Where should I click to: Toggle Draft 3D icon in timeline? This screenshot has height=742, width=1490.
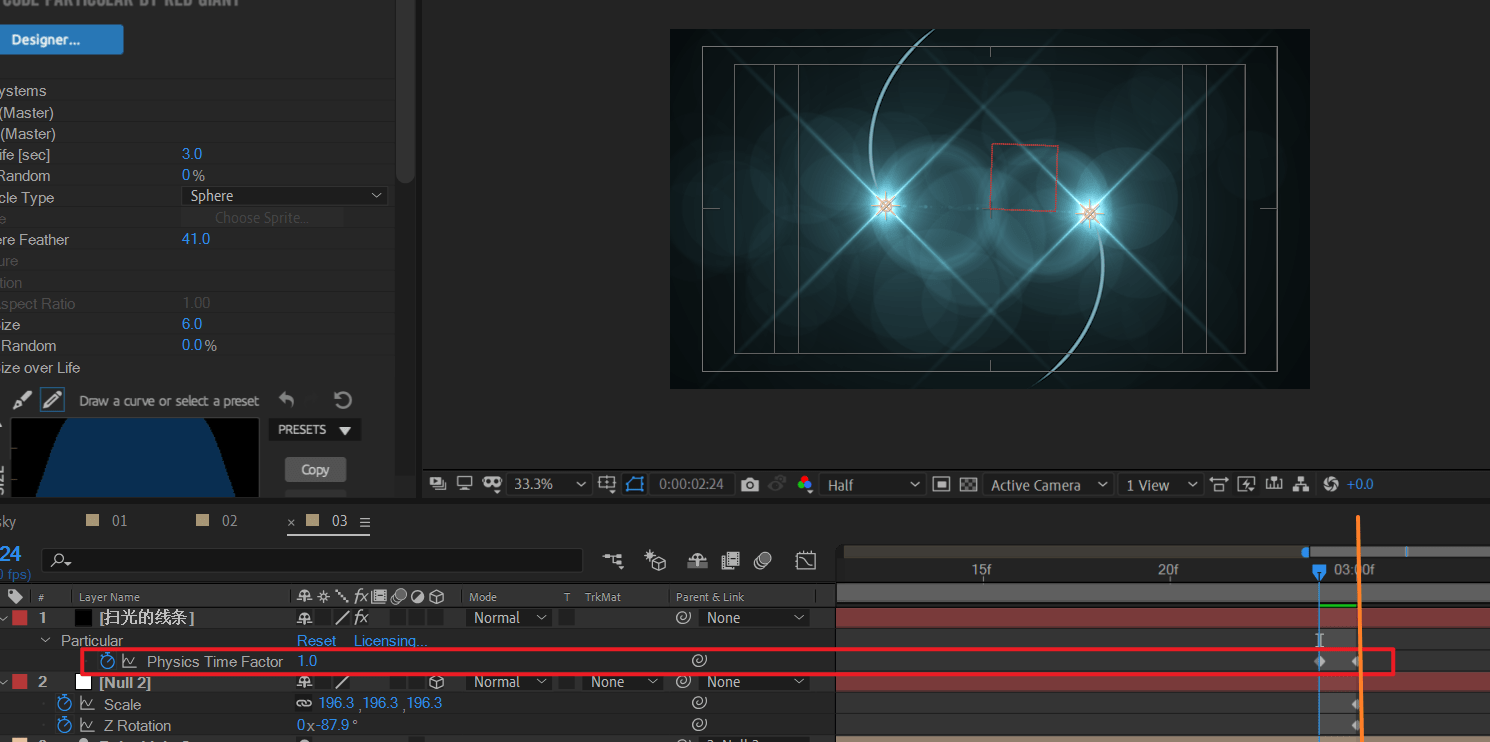[655, 560]
